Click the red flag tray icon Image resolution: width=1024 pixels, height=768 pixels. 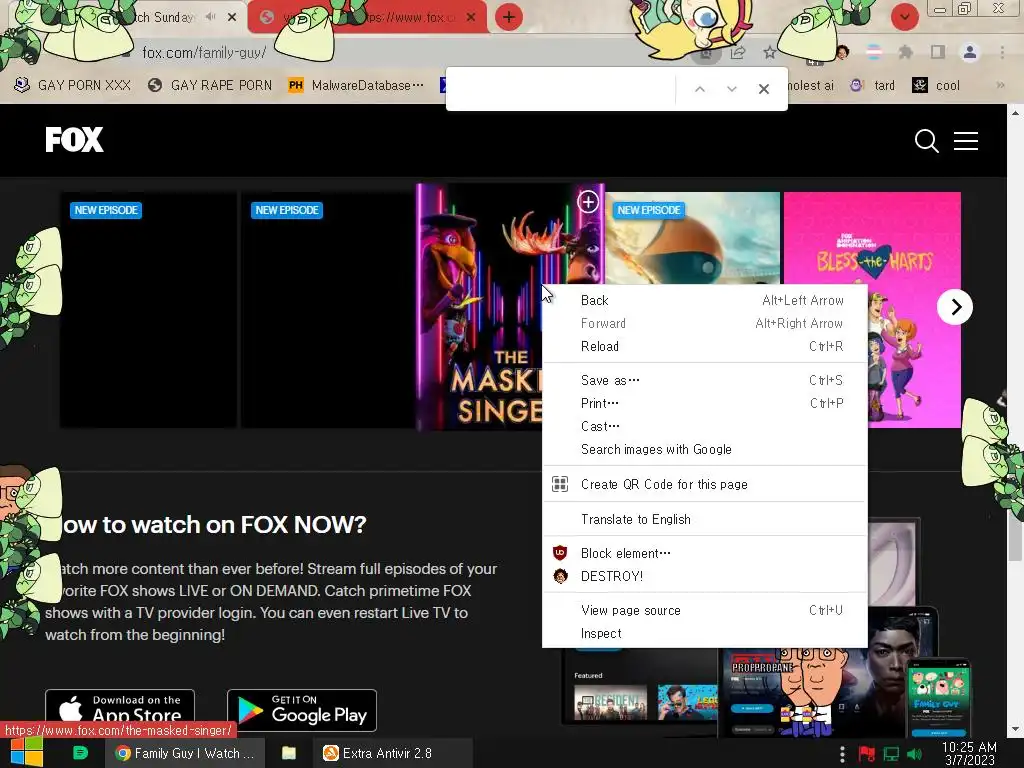[866, 754]
